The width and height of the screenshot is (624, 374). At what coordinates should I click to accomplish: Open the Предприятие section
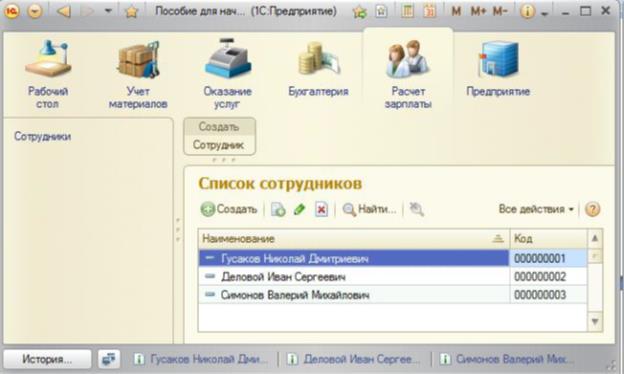pyautogui.click(x=498, y=68)
